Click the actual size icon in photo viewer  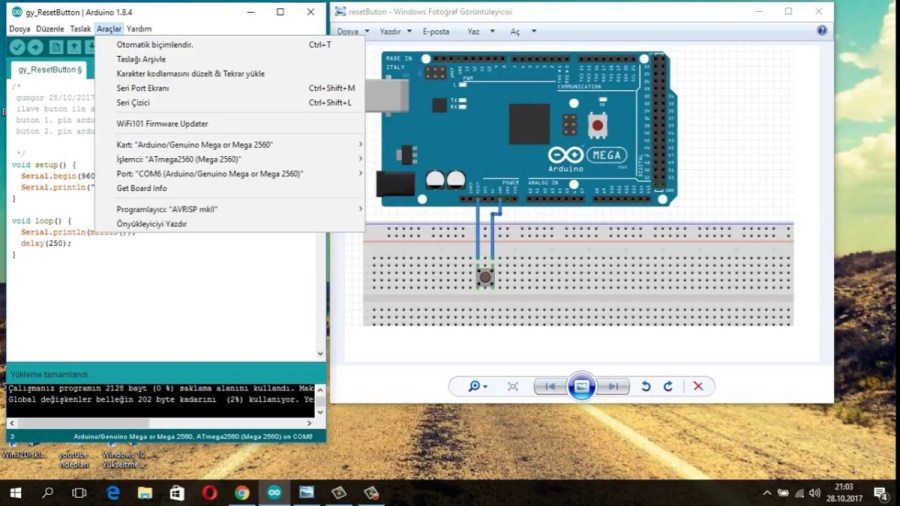513,387
